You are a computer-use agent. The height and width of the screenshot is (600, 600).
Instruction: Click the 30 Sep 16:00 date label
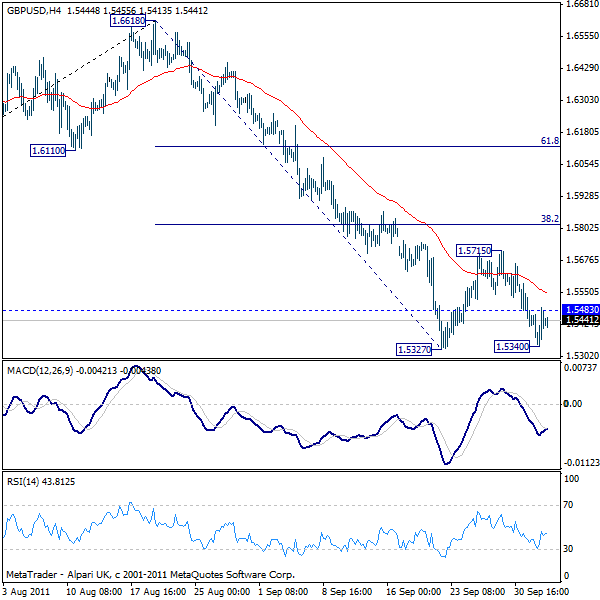click(542, 592)
